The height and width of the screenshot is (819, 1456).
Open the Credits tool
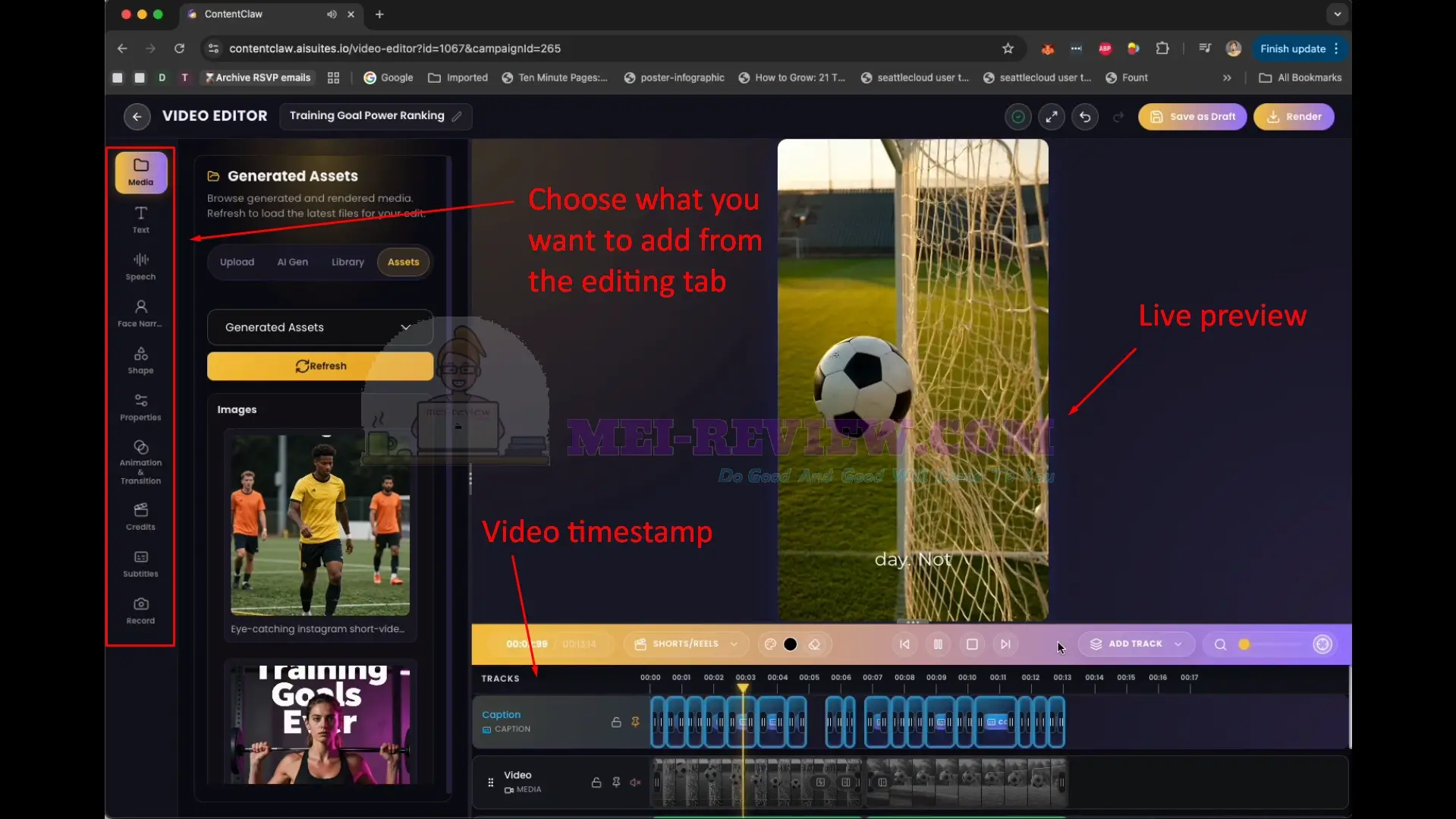click(x=140, y=517)
